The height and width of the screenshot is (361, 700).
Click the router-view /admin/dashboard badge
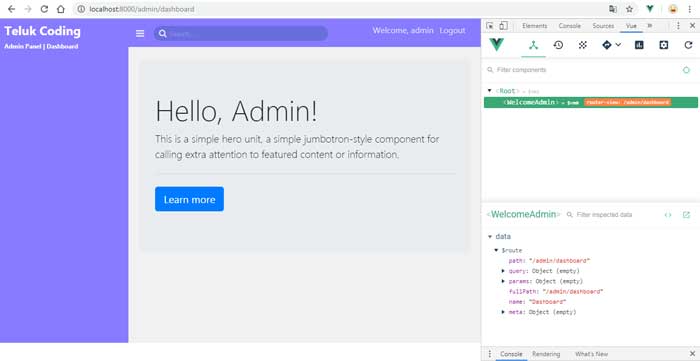coord(628,102)
